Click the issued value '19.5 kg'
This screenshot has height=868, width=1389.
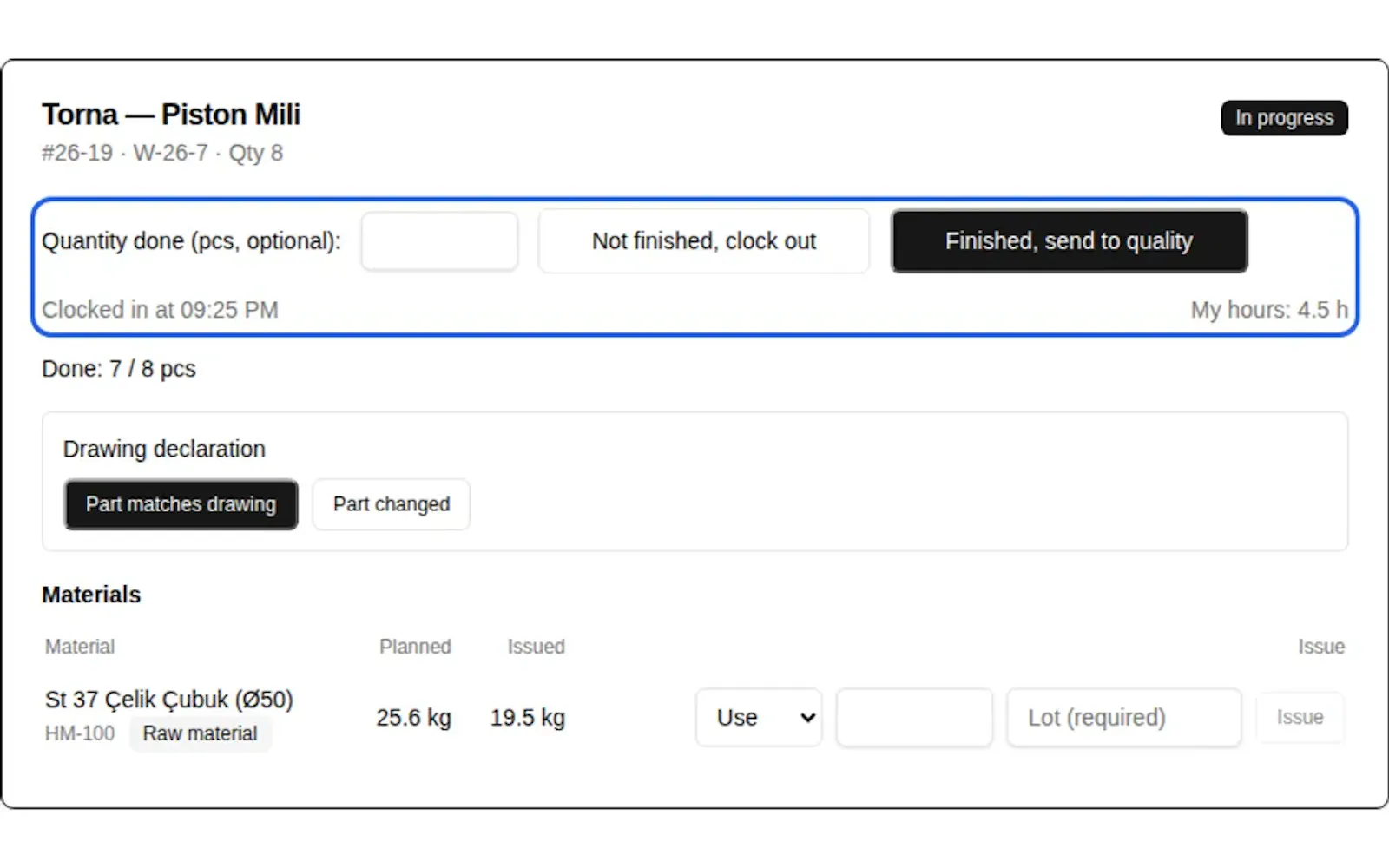tap(528, 718)
